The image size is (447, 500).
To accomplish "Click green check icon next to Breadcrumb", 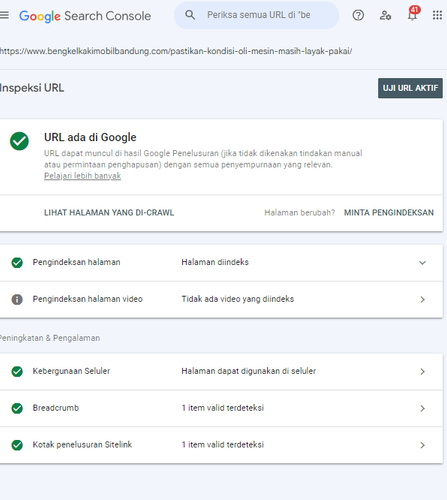I will (17, 408).
